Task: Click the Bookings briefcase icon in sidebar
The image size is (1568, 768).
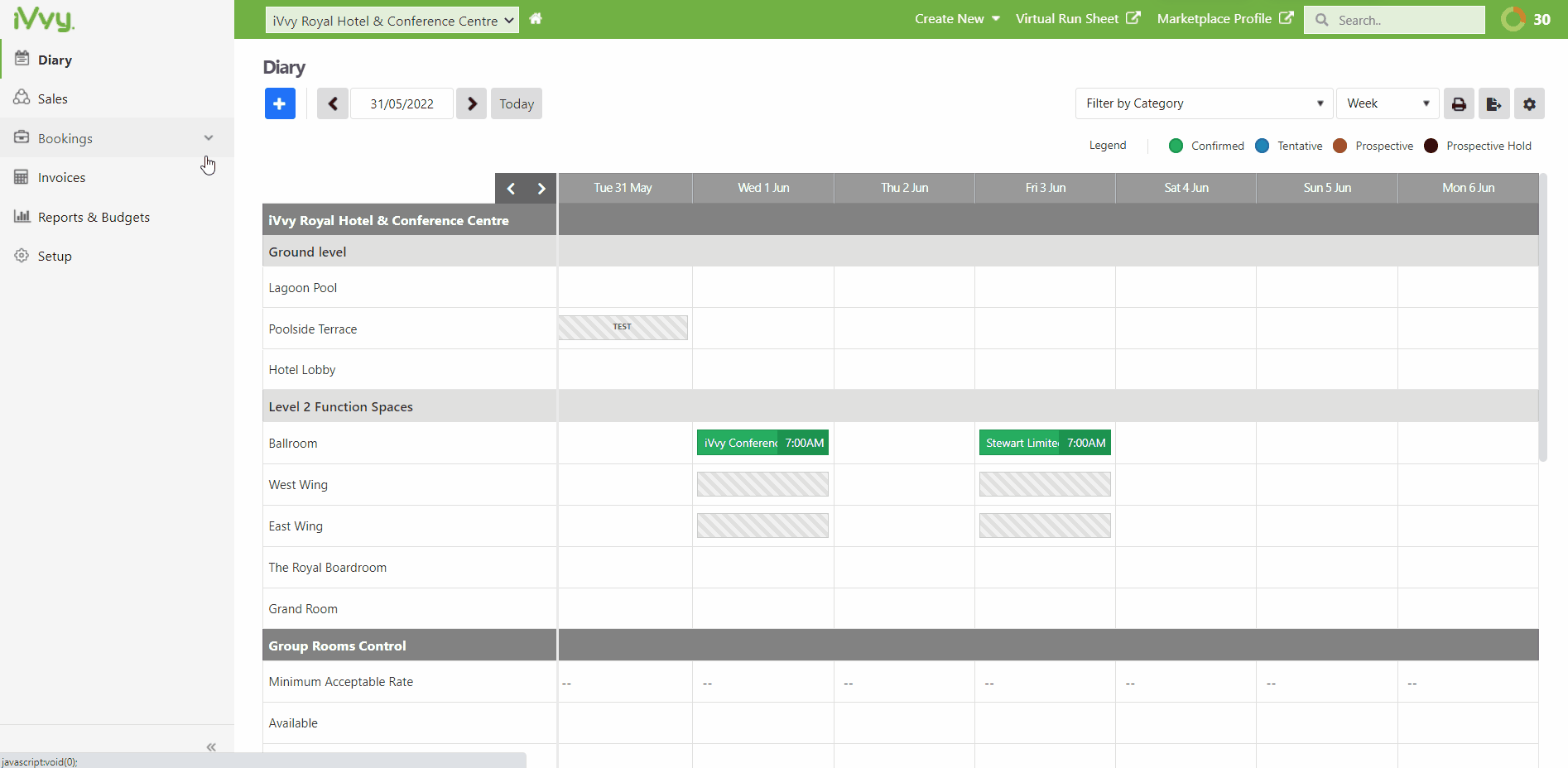Action: click(x=22, y=137)
